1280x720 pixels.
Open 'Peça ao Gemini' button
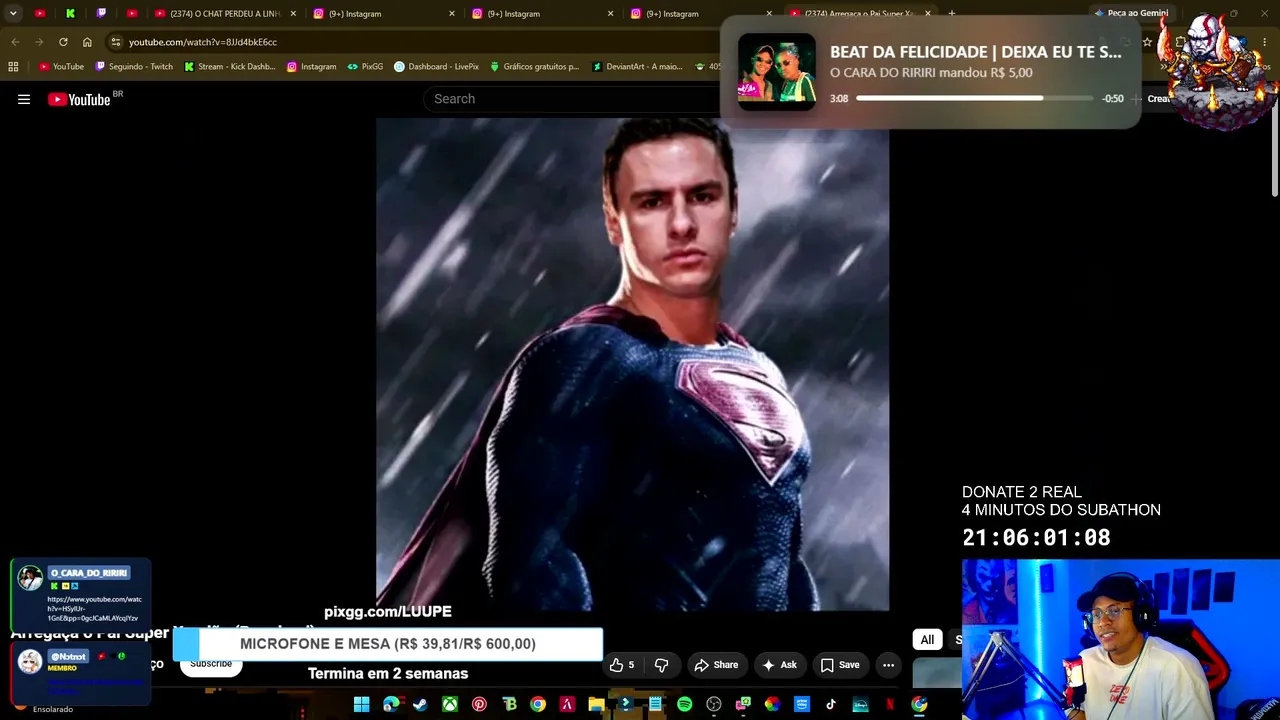[x=1131, y=14]
